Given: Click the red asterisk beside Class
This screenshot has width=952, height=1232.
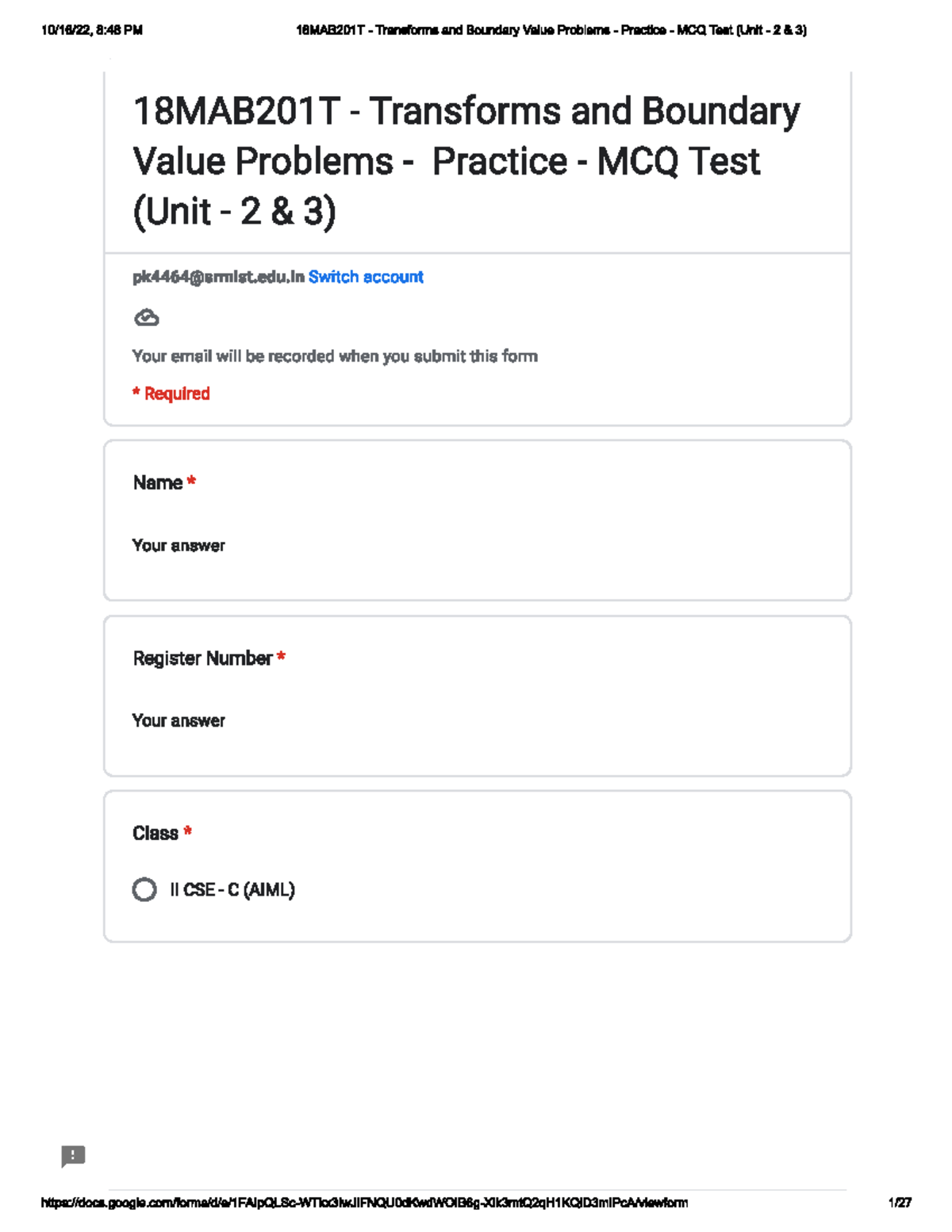Looking at the screenshot, I should [x=188, y=831].
